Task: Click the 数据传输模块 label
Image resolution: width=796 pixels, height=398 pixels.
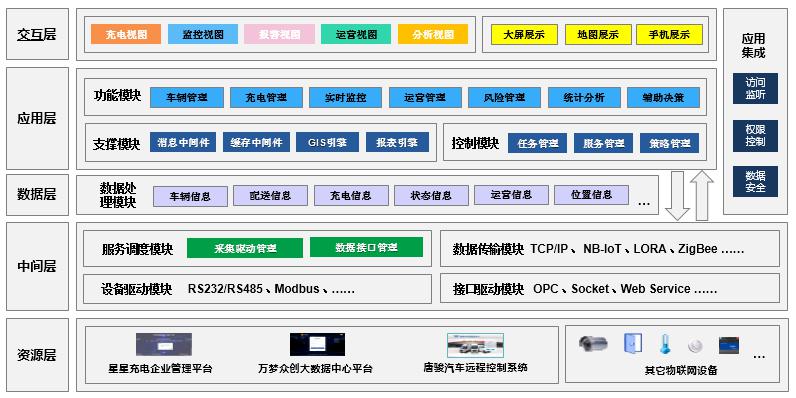Action: coord(488,250)
